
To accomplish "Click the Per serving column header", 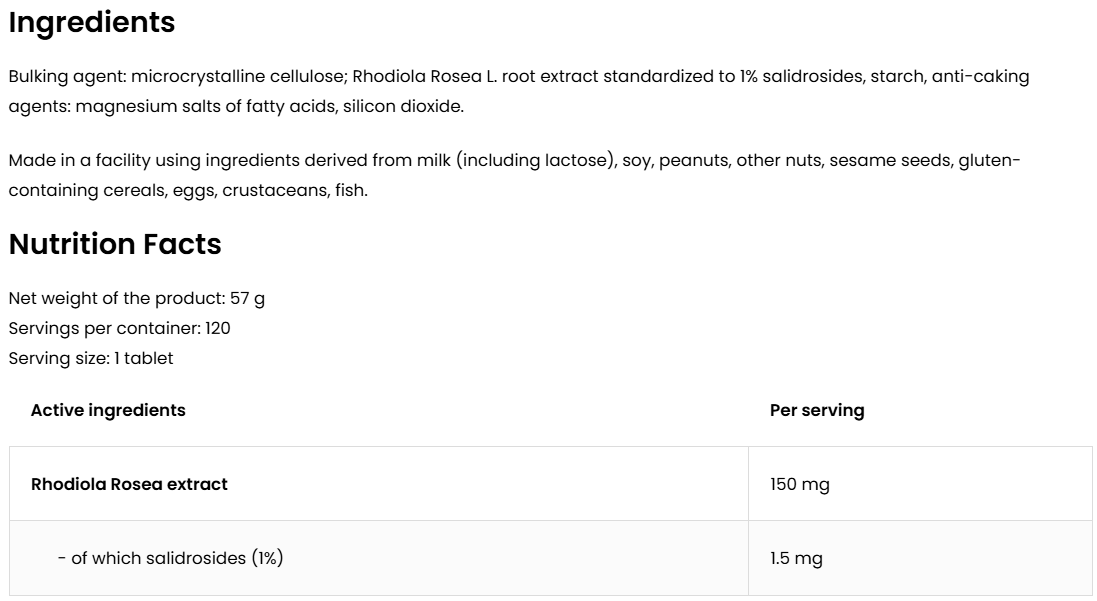I will click(x=817, y=410).
